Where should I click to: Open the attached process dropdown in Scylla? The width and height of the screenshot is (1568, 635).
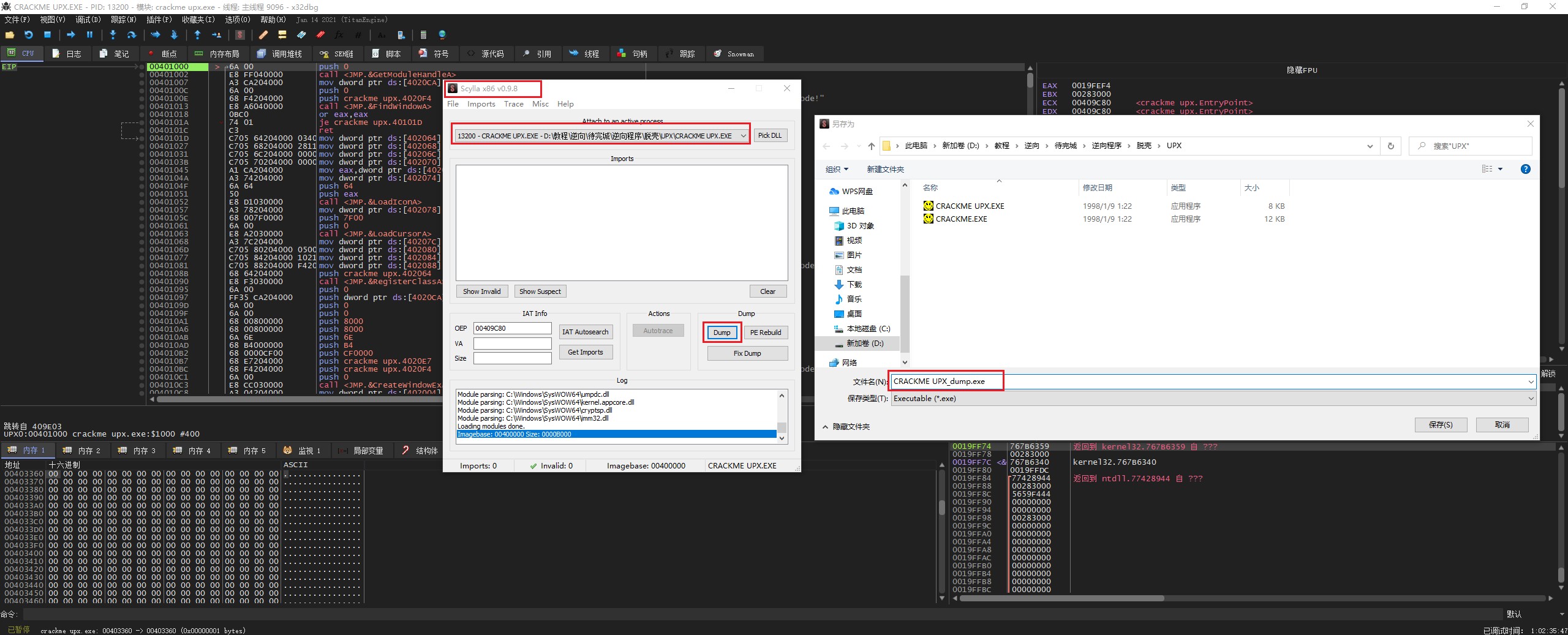(x=743, y=136)
